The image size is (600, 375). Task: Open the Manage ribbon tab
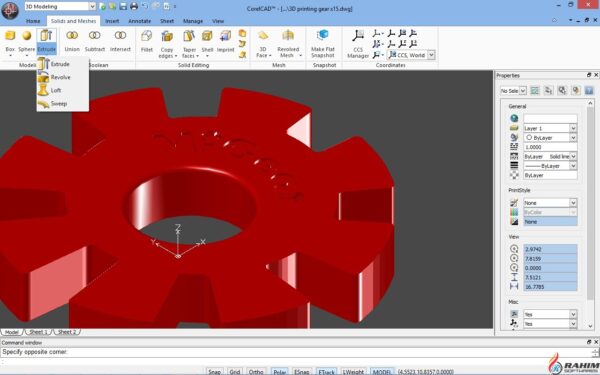pyautogui.click(x=193, y=21)
